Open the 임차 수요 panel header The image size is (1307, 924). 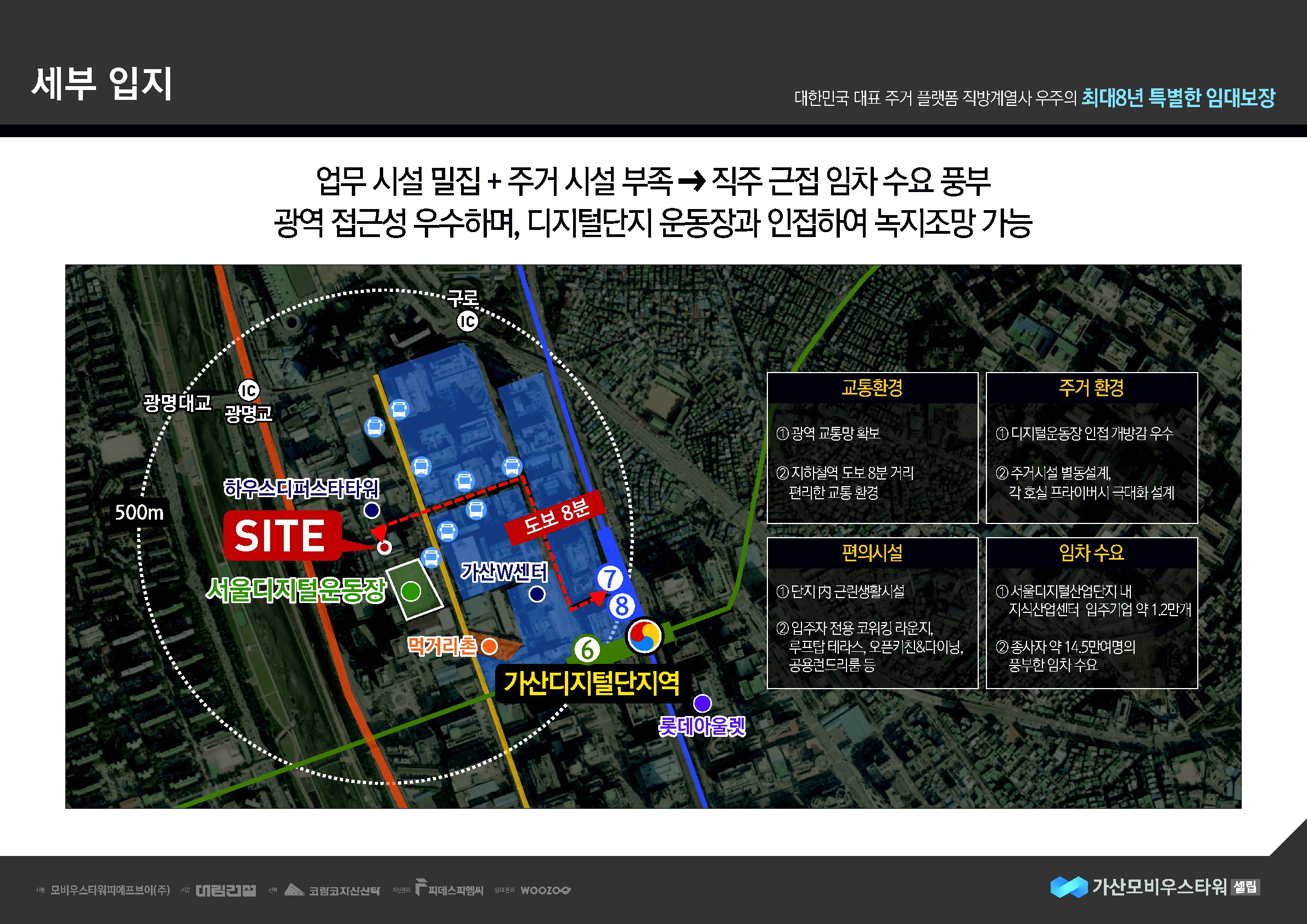pos(1091,553)
